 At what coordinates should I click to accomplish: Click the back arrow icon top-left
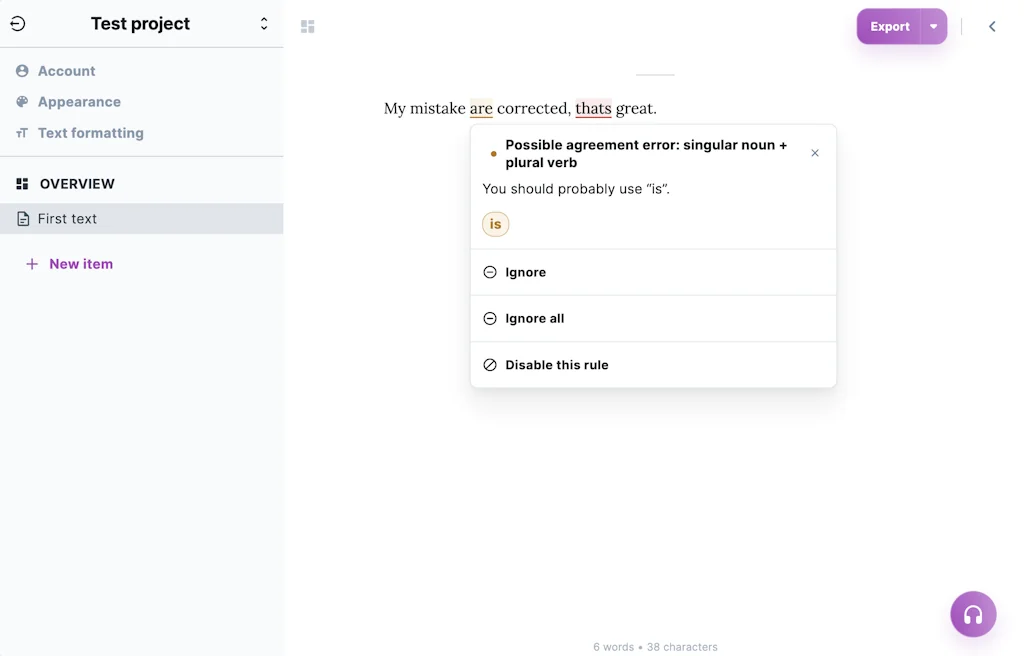[x=17, y=23]
